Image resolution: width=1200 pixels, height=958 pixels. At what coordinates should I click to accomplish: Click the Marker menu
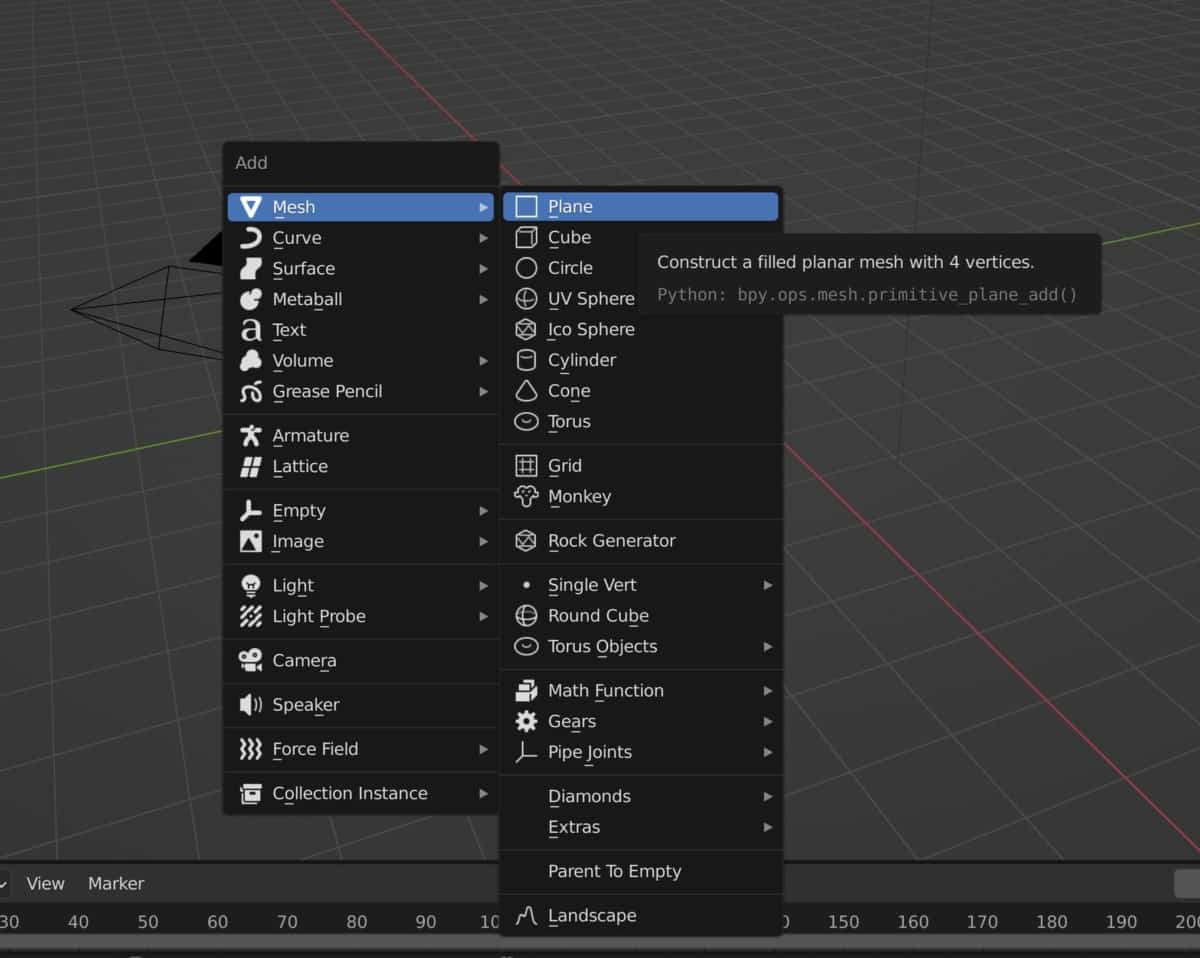115,883
